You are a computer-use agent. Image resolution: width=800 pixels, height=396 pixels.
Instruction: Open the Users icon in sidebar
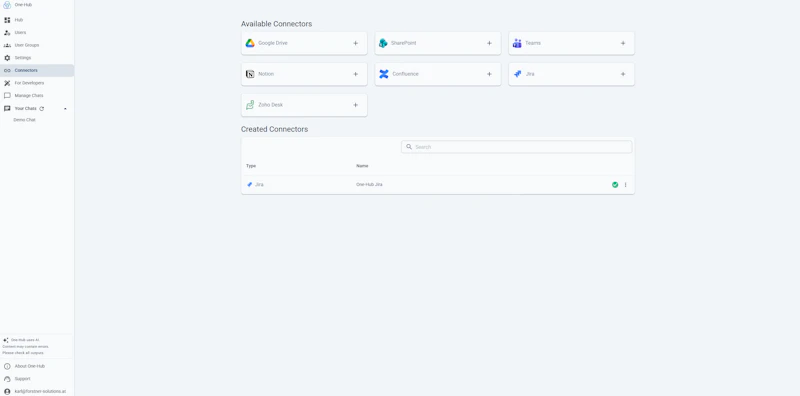pyautogui.click(x=7, y=33)
